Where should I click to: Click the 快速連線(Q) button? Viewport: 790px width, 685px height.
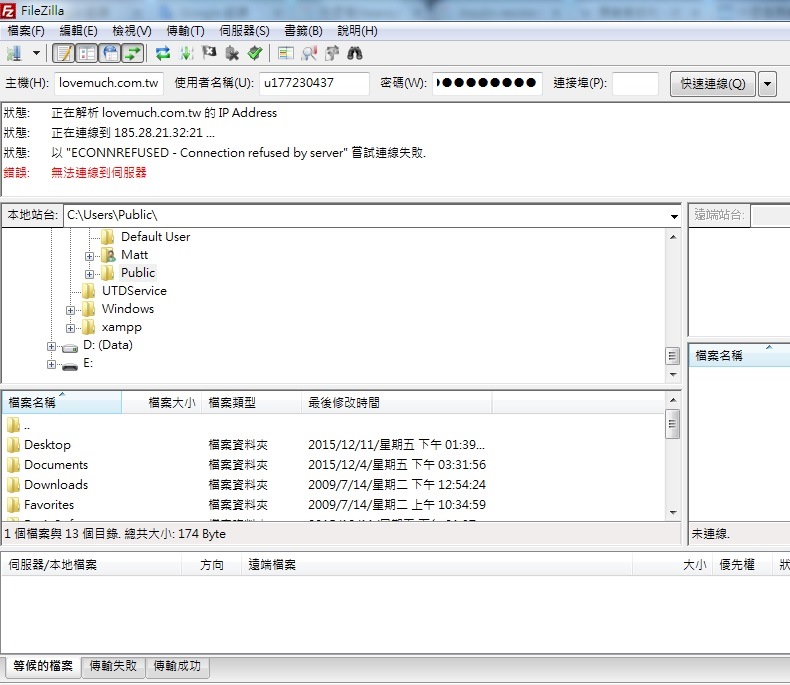pos(712,84)
